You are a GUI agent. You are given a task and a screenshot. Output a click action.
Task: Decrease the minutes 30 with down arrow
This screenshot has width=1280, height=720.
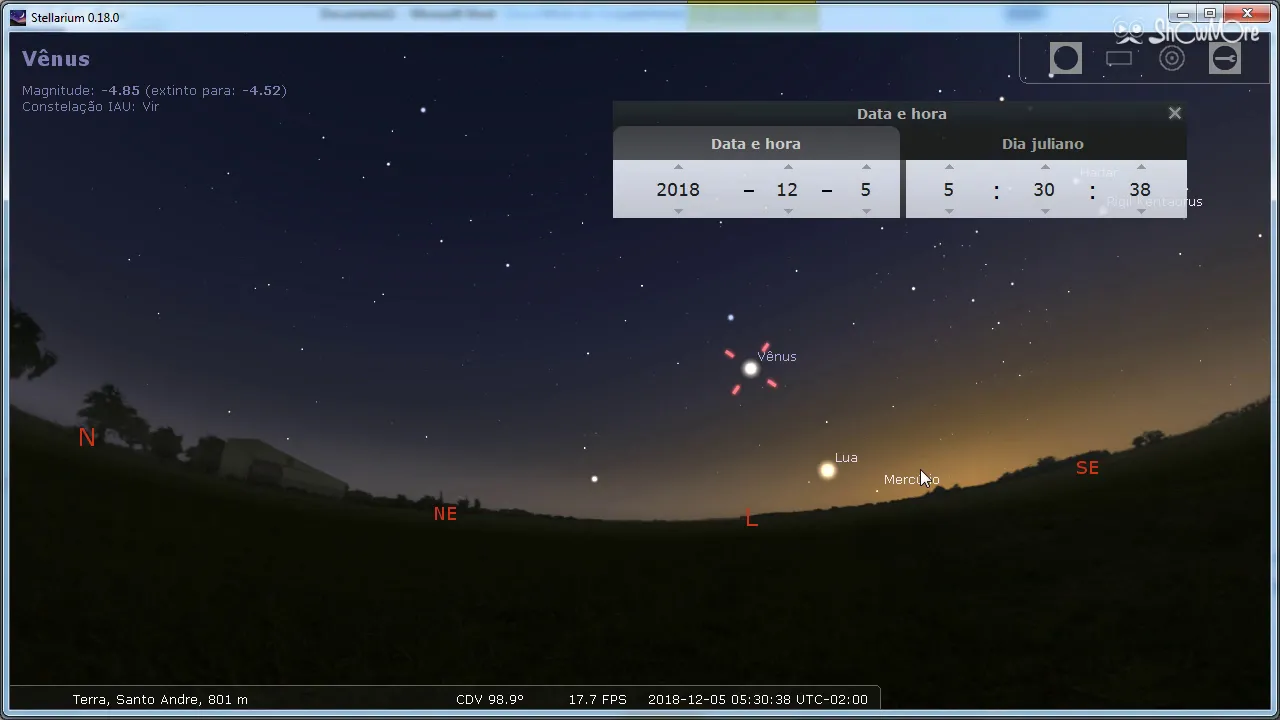(1045, 211)
